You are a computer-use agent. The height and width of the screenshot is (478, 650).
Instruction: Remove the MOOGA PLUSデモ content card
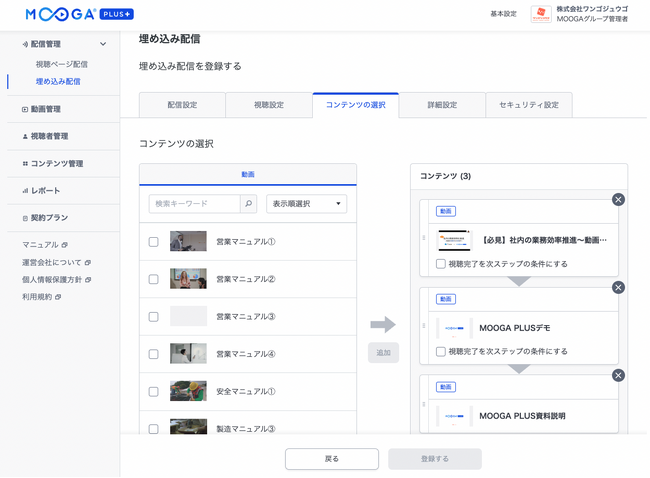(618, 287)
